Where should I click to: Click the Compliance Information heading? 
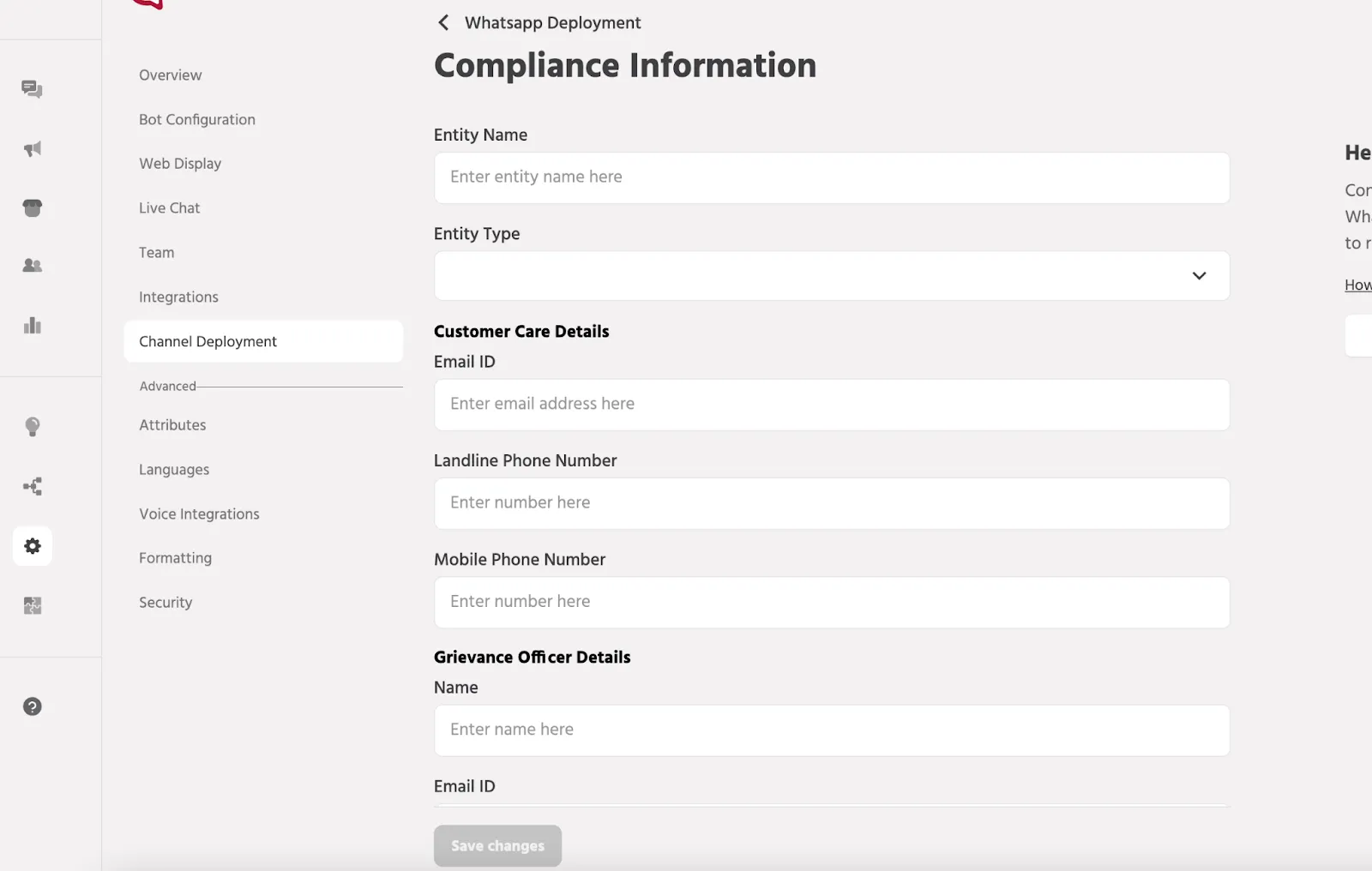tap(625, 66)
